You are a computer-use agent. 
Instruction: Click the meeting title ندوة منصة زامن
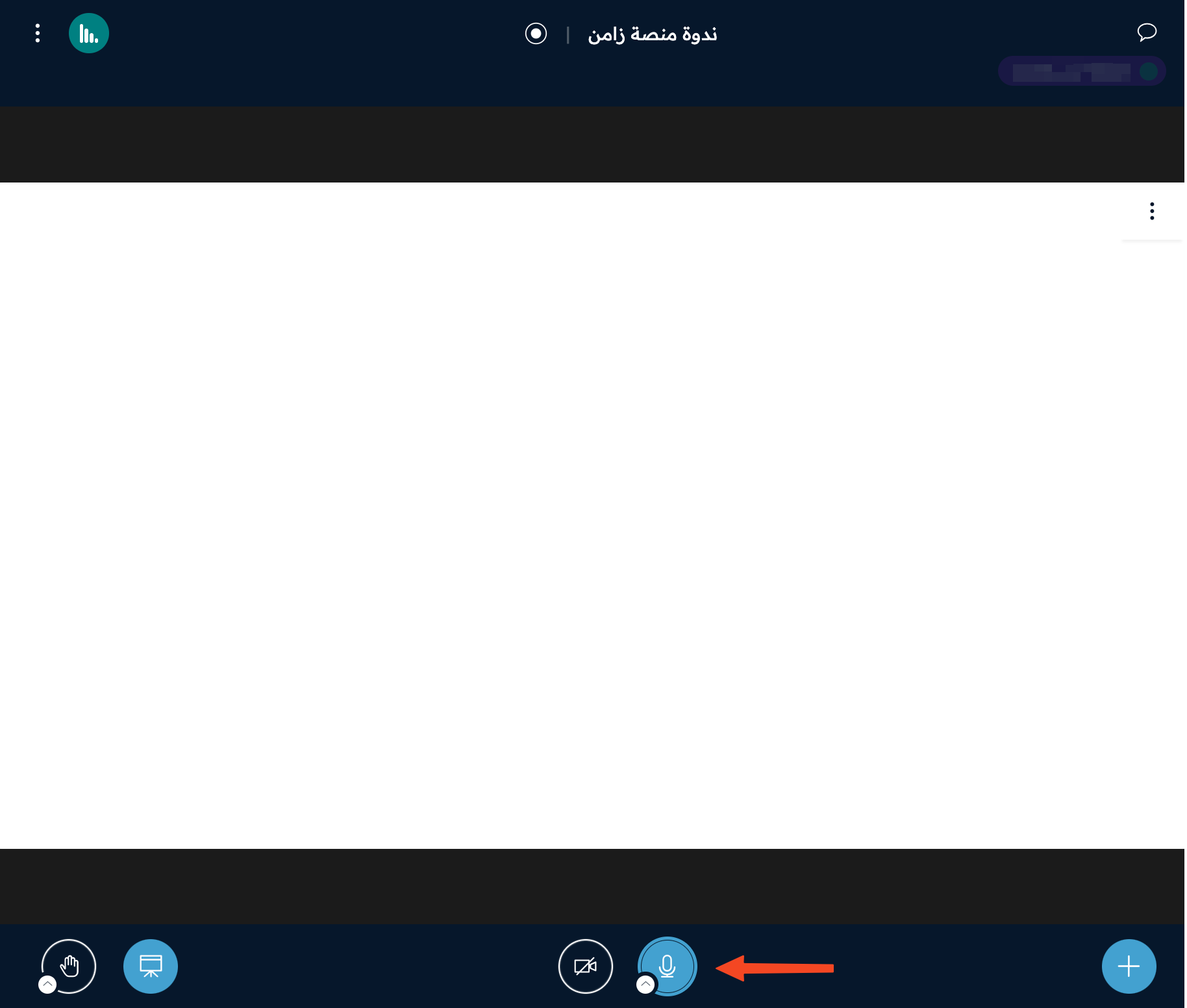652,34
